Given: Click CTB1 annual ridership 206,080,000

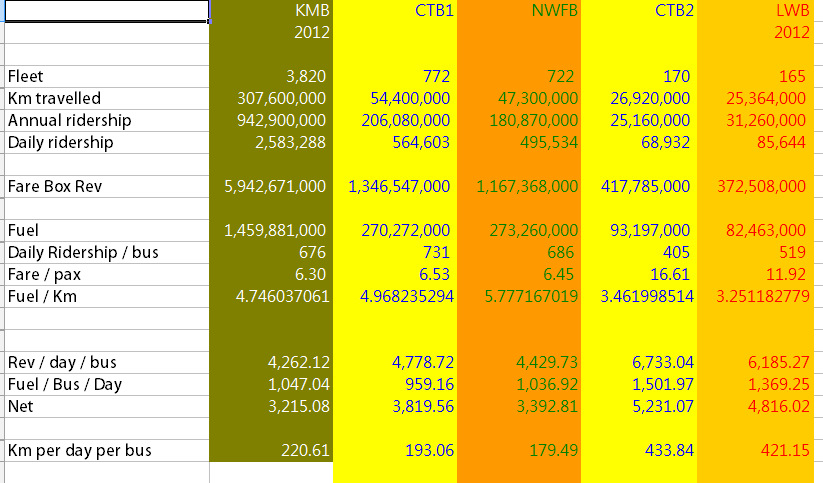Looking at the screenshot, I should pos(406,121).
